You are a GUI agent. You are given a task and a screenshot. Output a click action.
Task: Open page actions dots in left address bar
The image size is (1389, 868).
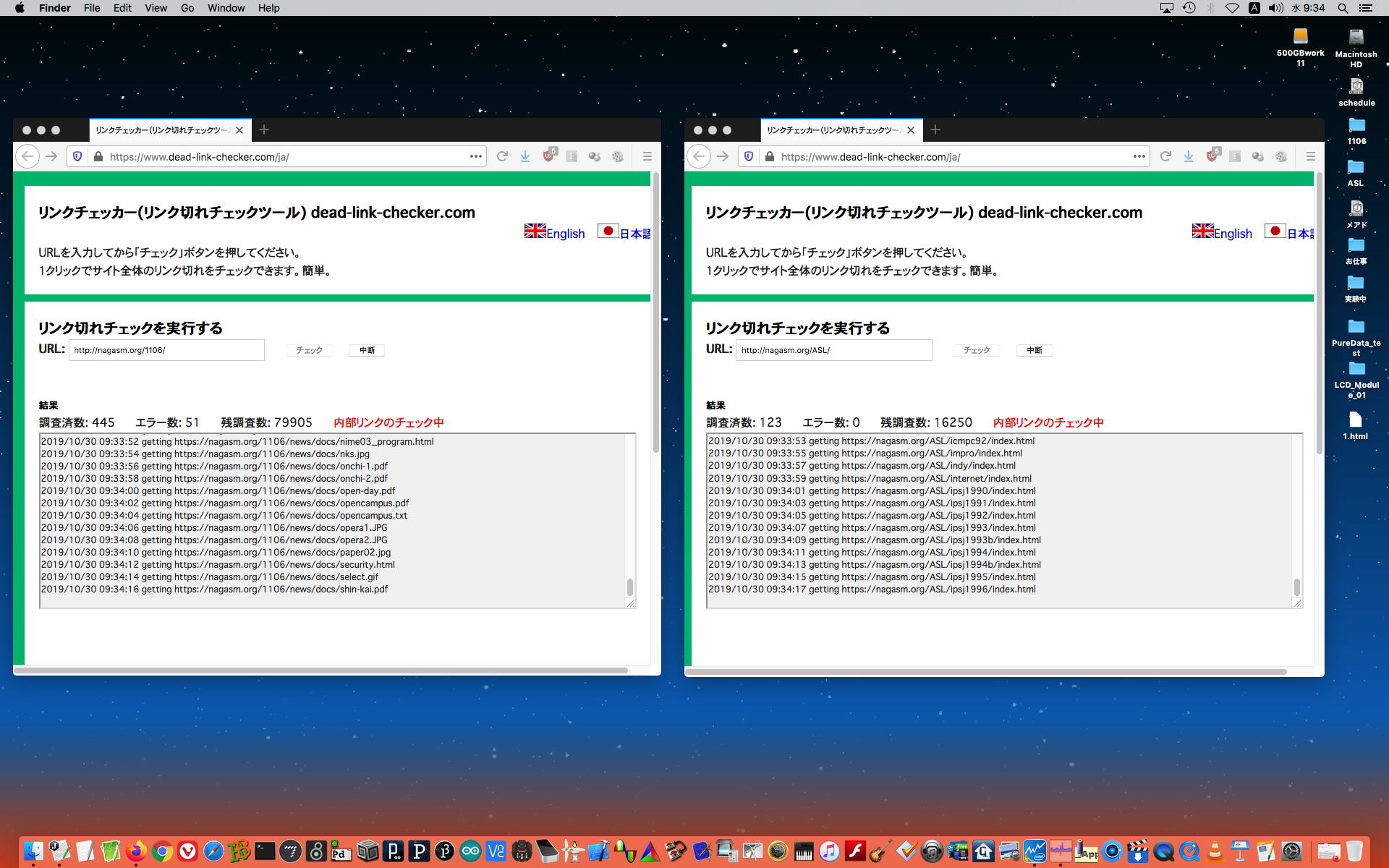475,156
